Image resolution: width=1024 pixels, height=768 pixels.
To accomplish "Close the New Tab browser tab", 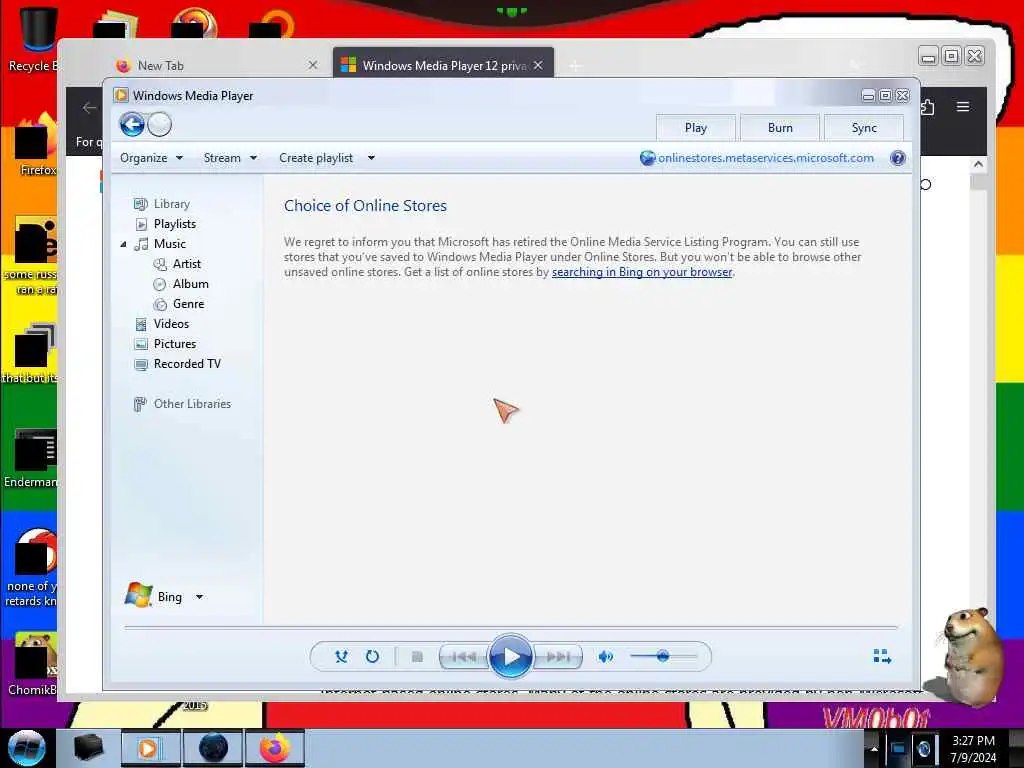I will tap(313, 65).
